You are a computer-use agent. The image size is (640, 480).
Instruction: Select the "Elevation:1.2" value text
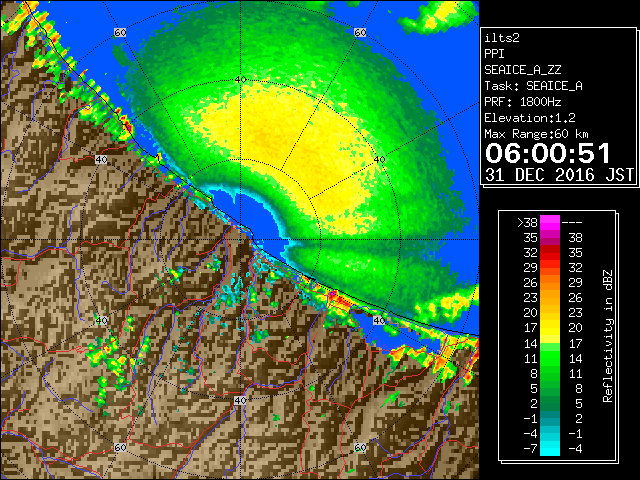[x=530, y=118]
